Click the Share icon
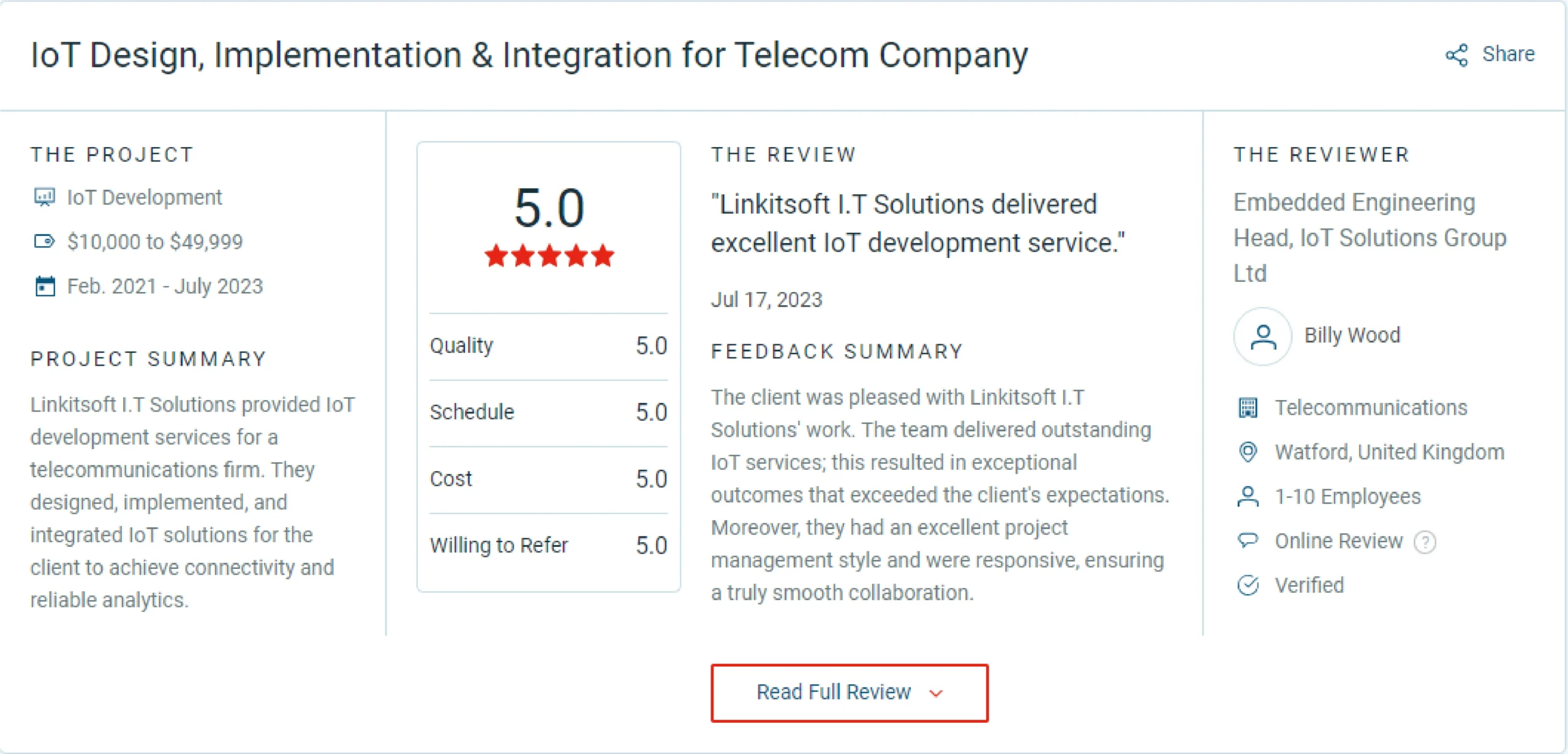Screen dimensions: 1568x754 [x=1458, y=55]
